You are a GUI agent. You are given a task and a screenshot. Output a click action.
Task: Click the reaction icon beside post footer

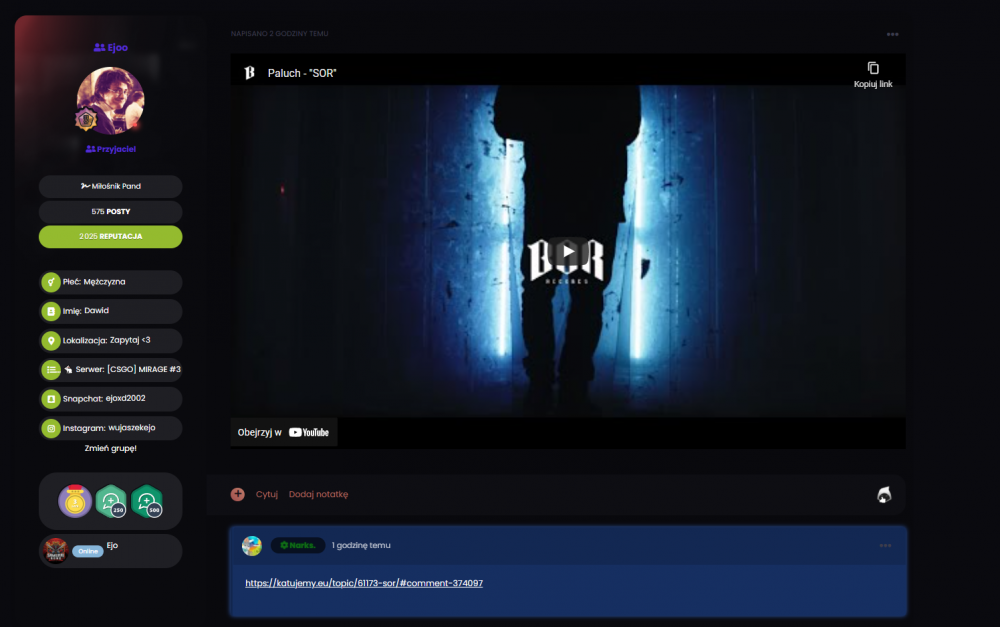(884, 495)
